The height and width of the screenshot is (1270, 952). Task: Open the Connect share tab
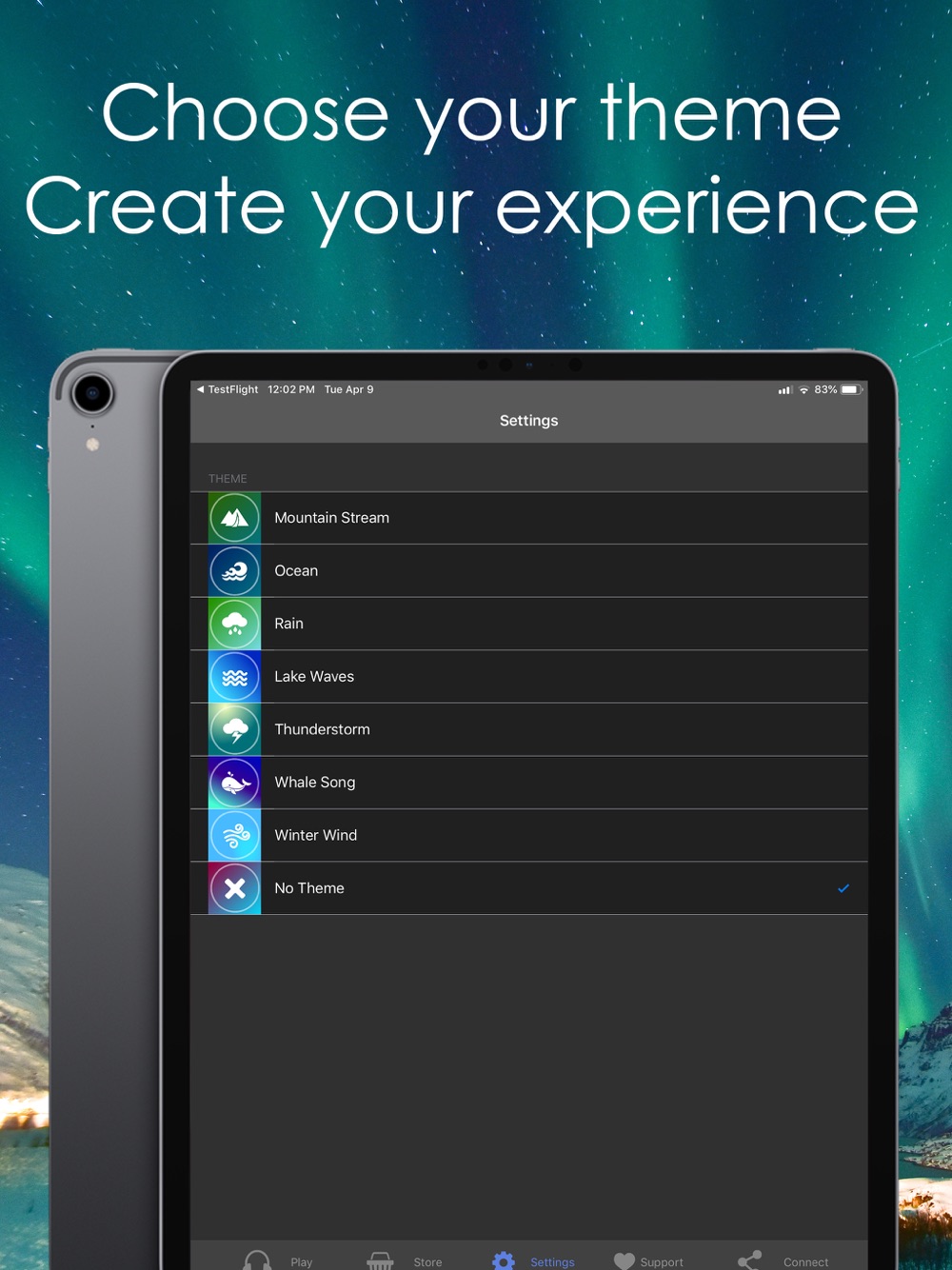[x=783, y=1260]
